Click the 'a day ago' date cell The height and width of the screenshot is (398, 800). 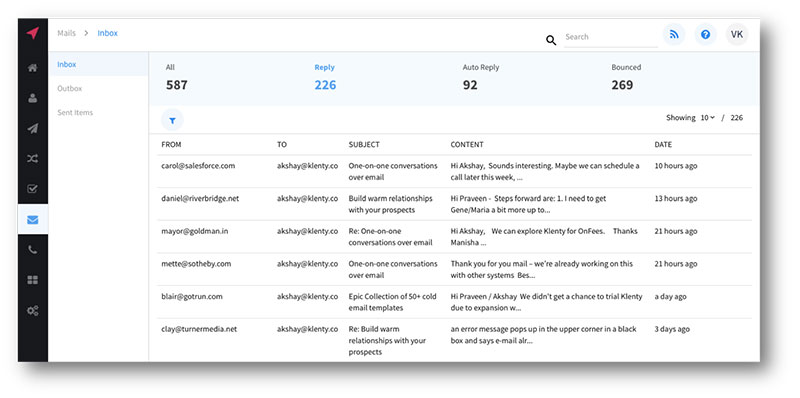(x=670, y=296)
